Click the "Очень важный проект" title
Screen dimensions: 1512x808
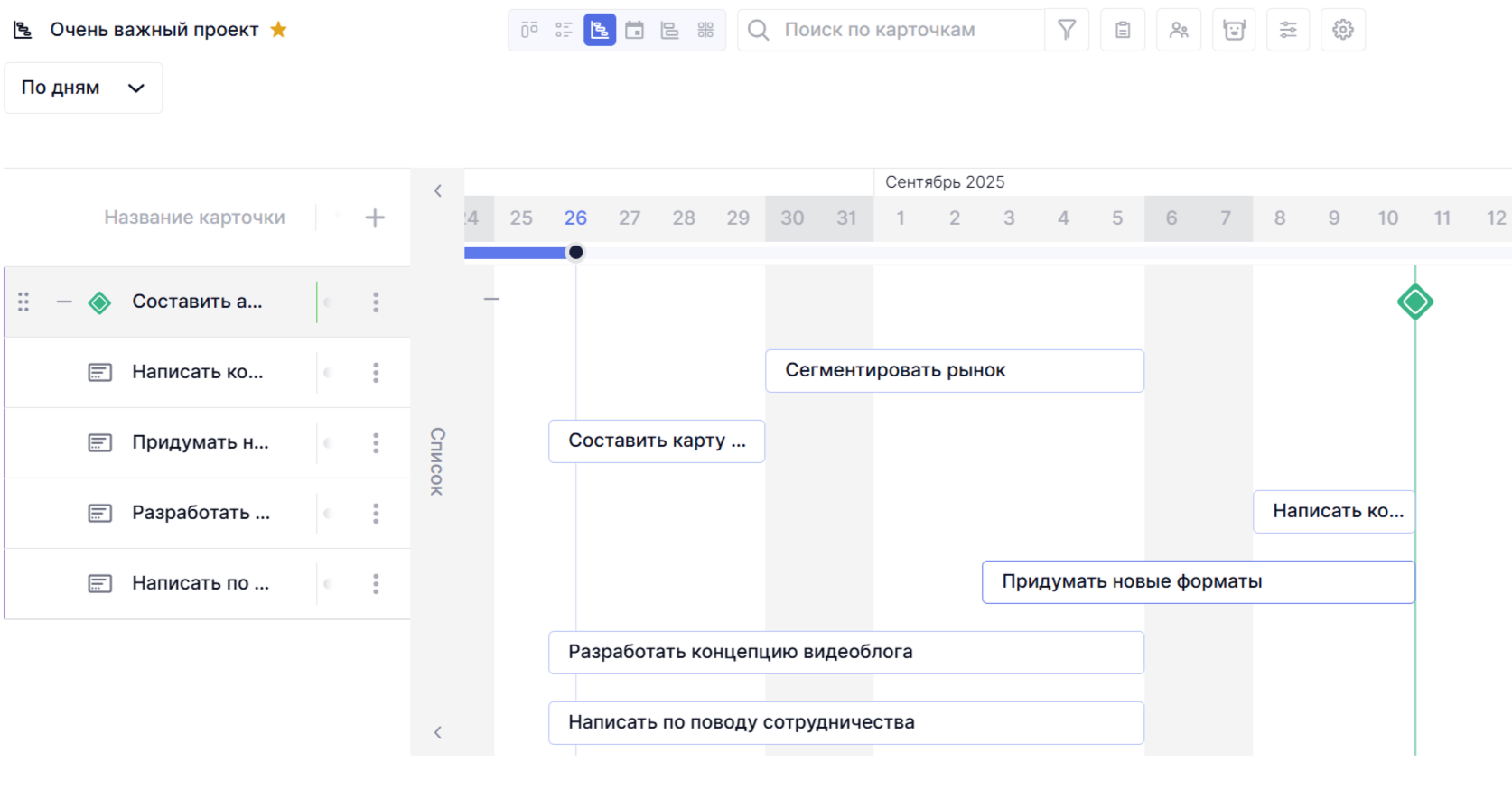[154, 30]
